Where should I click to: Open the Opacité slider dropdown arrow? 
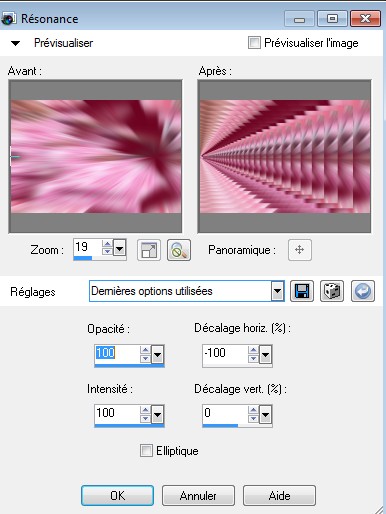[x=157, y=355]
